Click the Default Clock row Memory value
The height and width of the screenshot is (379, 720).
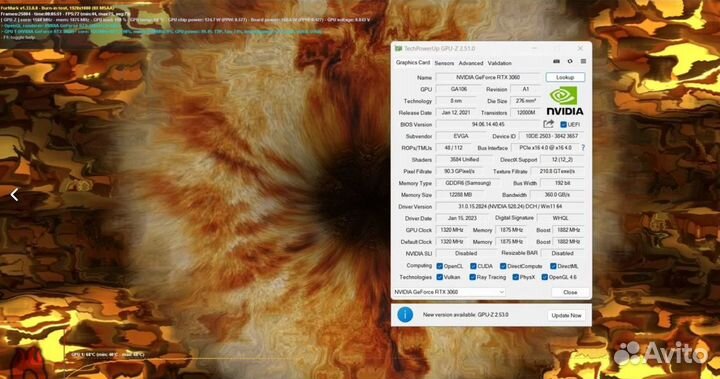click(x=512, y=242)
